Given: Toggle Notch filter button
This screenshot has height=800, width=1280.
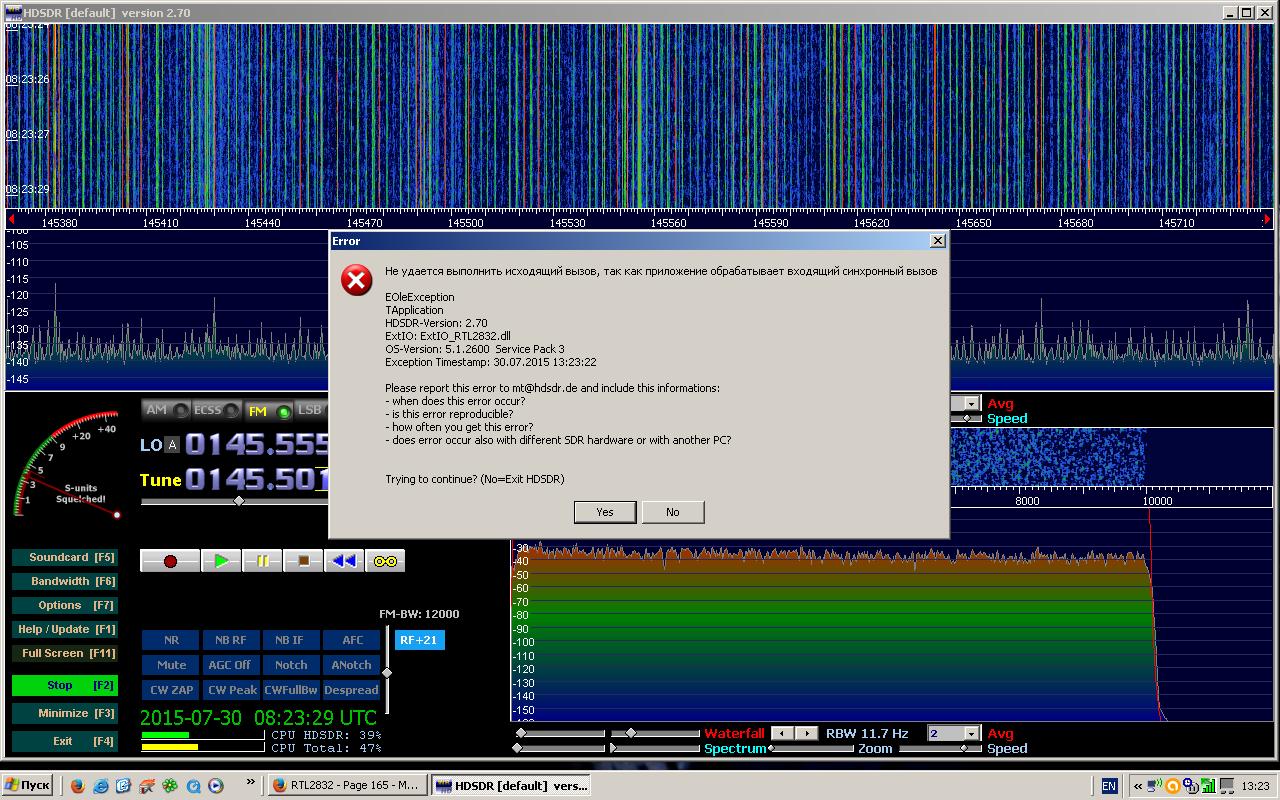Looking at the screenshot, I should pos(291,665).
